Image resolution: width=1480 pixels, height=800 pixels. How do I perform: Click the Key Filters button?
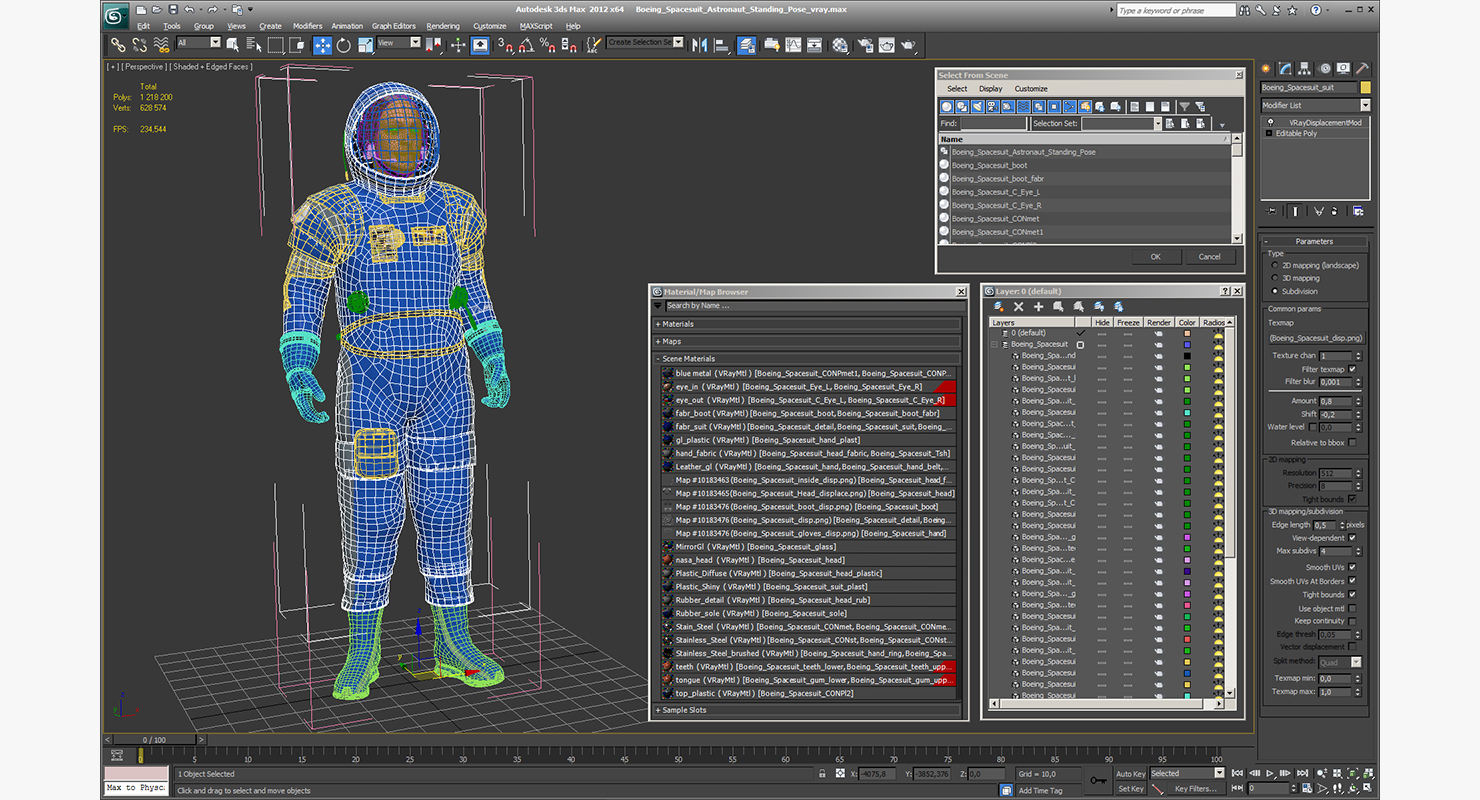(1195, 789)
